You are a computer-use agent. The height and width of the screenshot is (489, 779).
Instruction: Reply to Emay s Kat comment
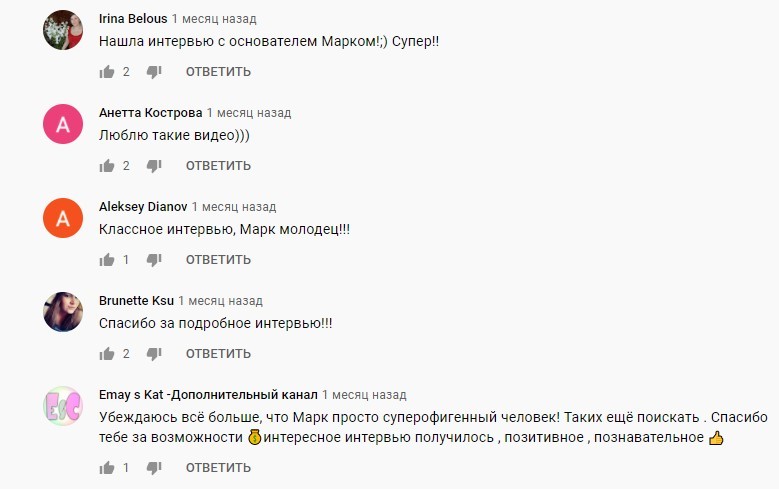click(218, 468)
